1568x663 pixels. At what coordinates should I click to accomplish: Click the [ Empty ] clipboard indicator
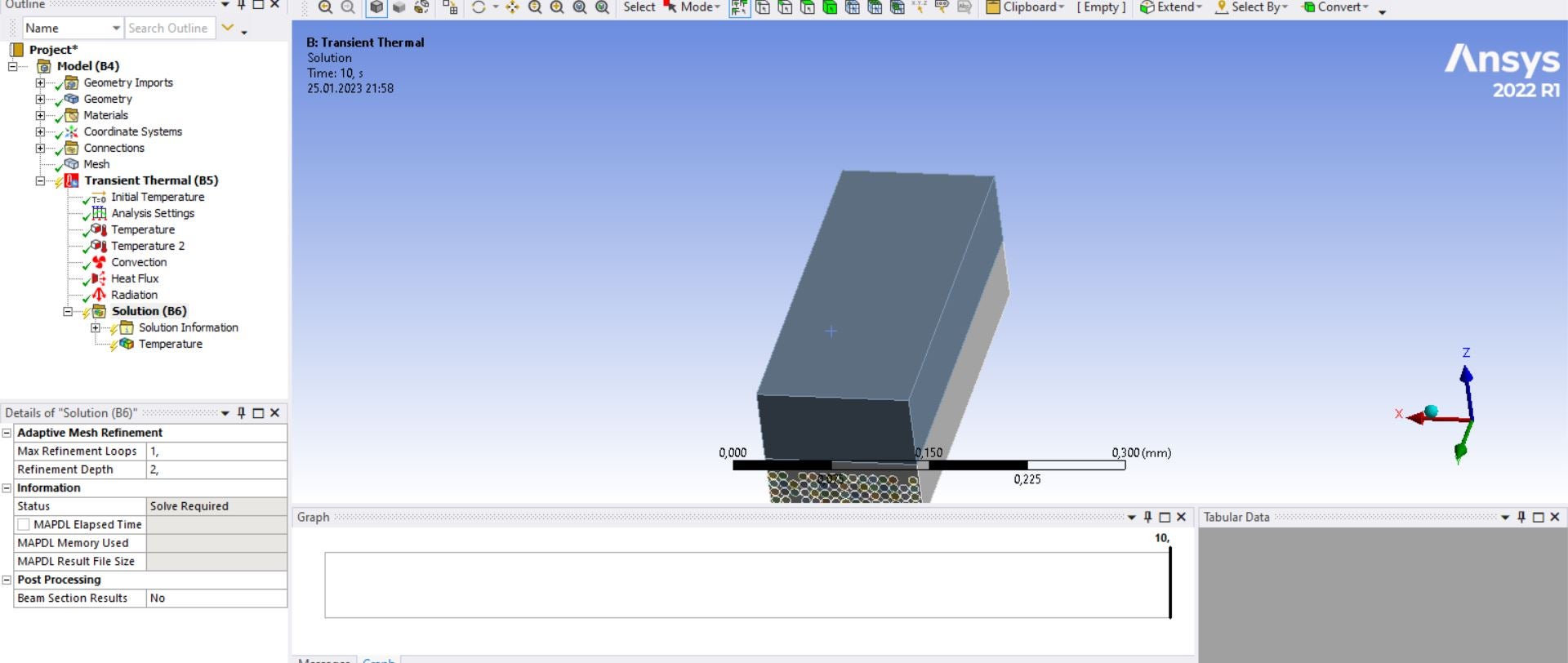[1101, 7]
